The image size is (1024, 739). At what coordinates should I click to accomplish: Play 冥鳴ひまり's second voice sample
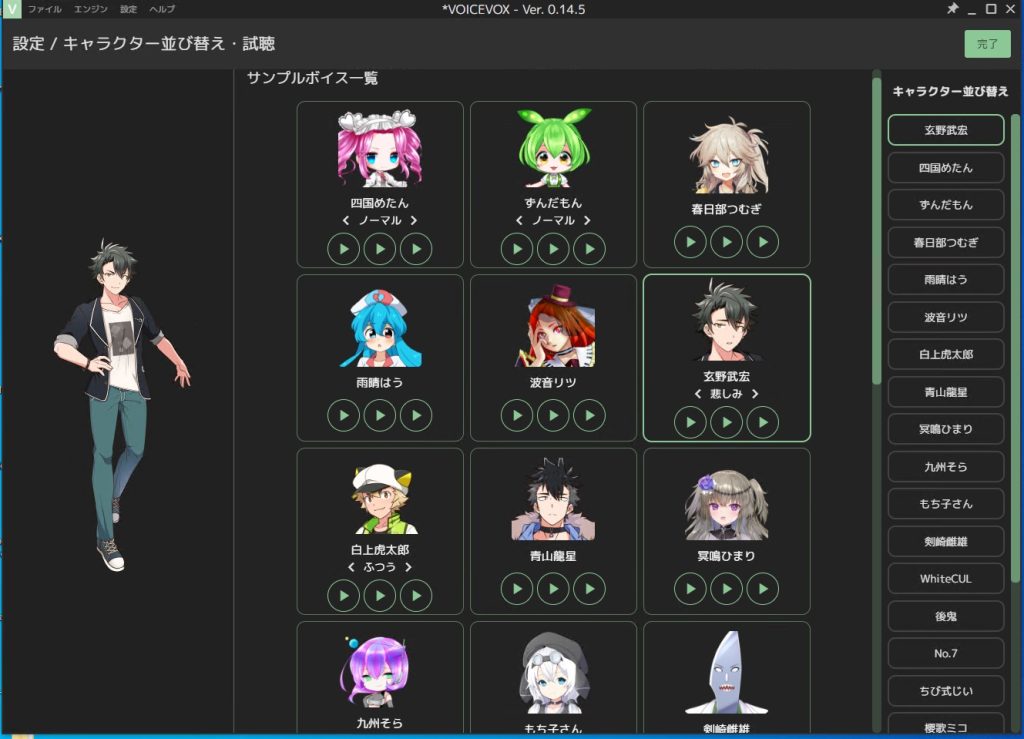point(727,589)
